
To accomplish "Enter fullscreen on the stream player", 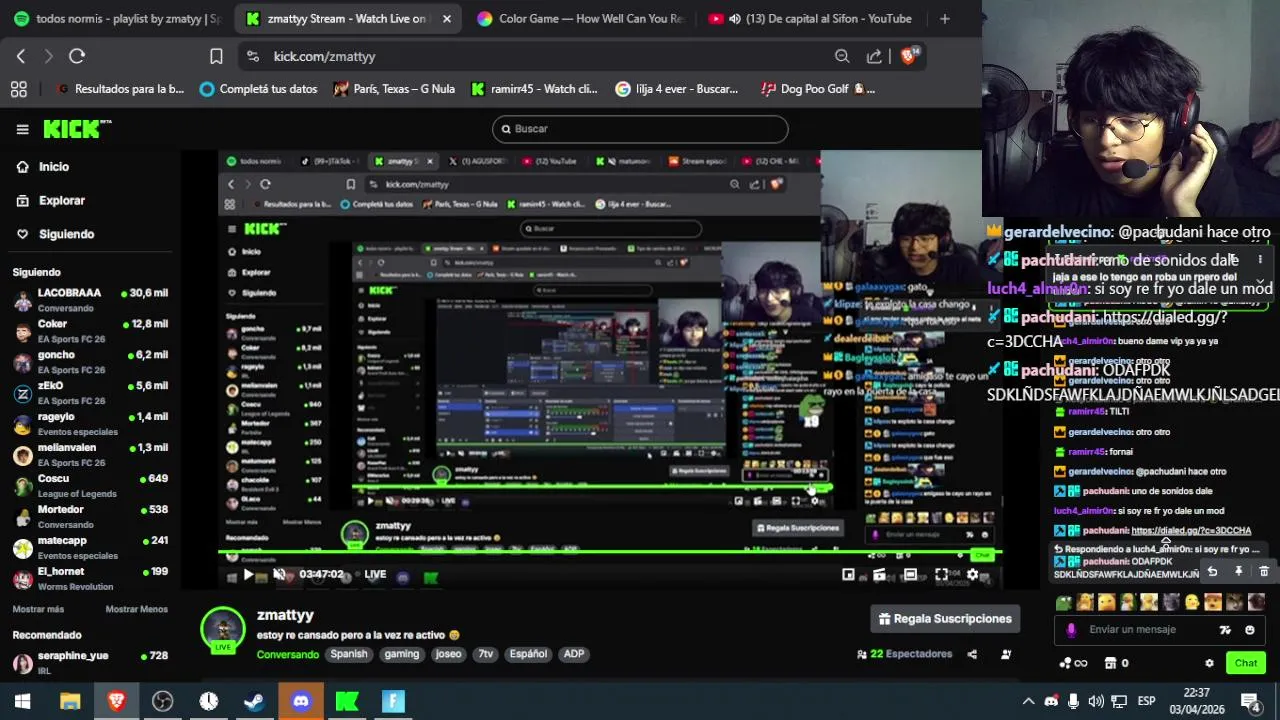I will pyautogui.click(x=941, y=575).
